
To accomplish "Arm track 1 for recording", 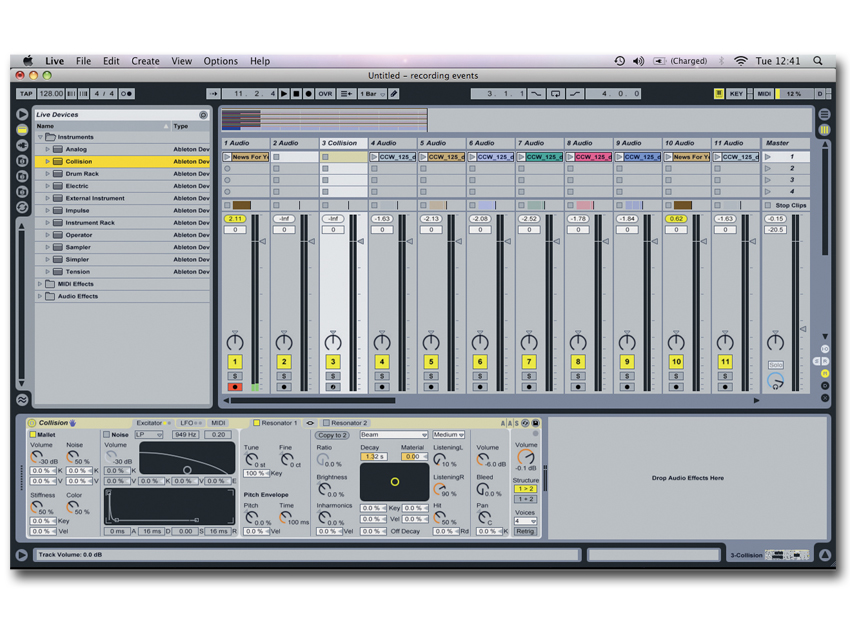I will tap(235, 387).
